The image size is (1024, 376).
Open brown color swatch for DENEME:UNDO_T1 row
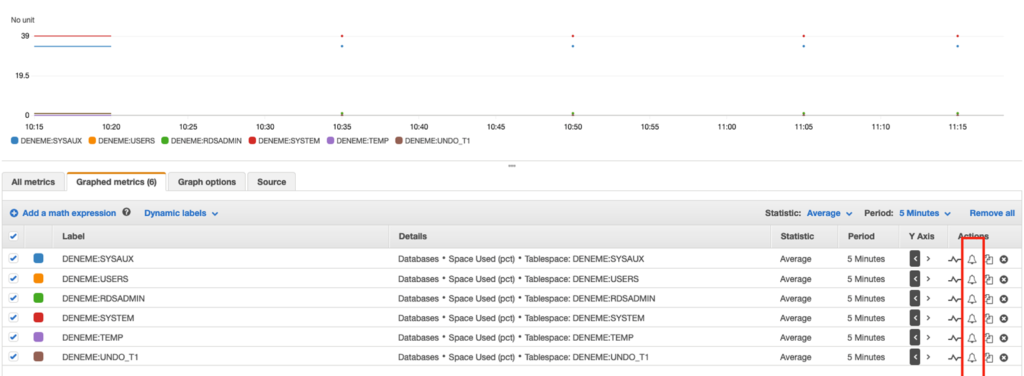[39, 356]
